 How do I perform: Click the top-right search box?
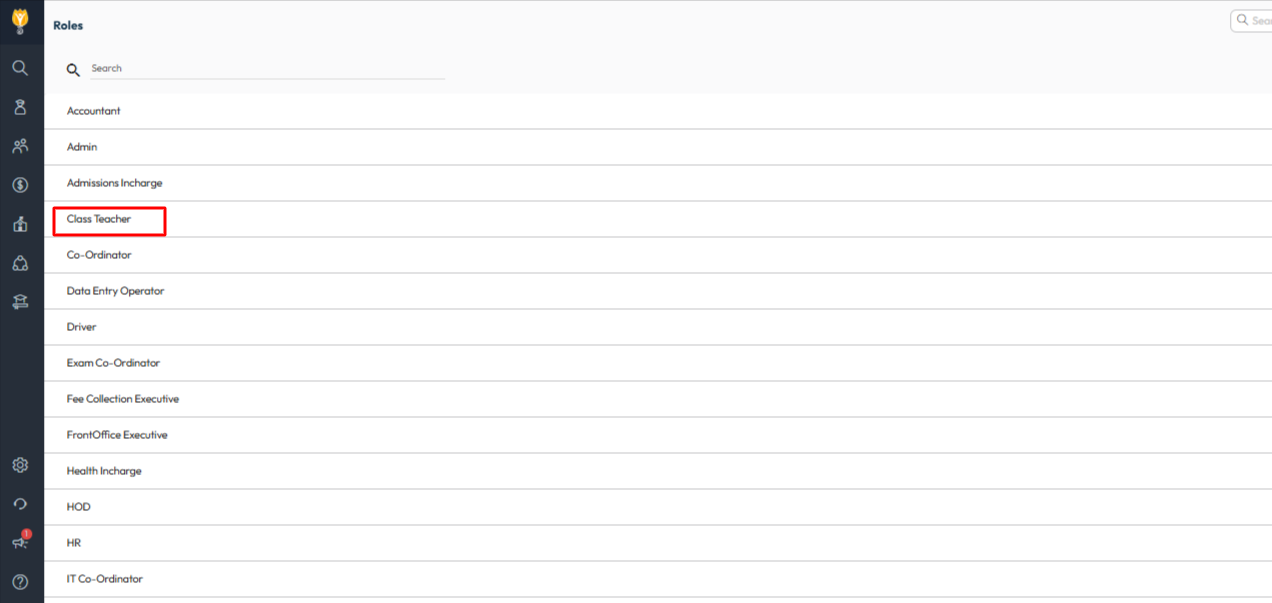(1253, 21)
